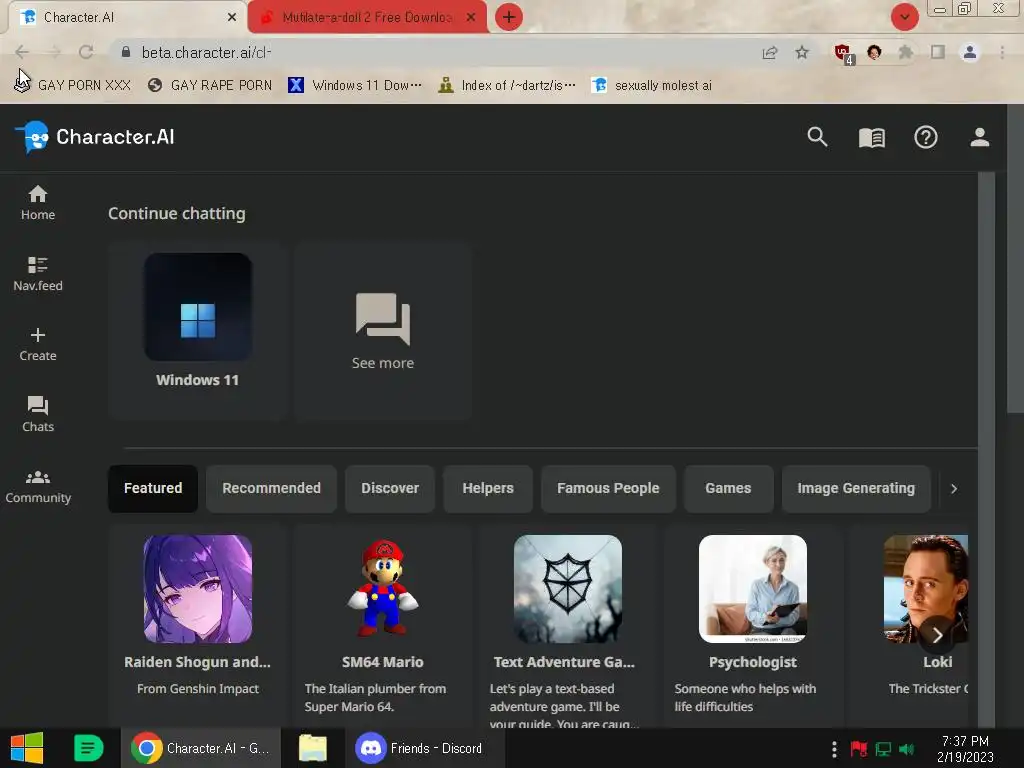Viewport: 1024px width, 768px height.
Task: Click the red flag tray icon
Action: pos(859,748)
